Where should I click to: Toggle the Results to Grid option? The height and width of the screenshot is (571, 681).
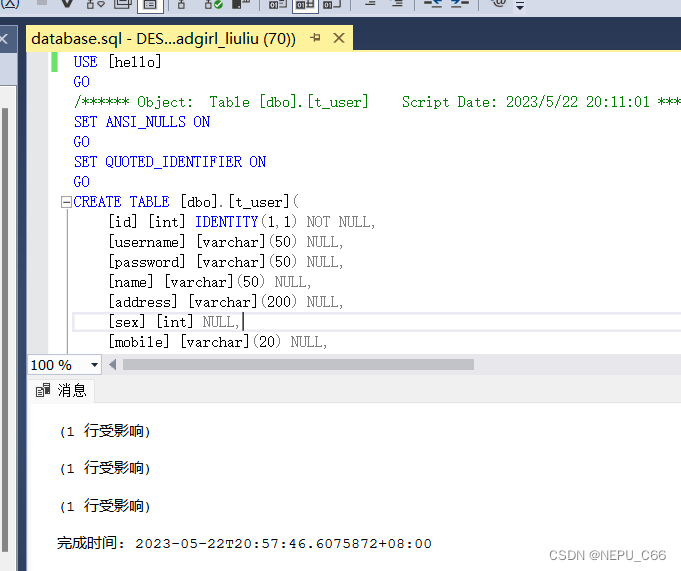coord(306,4)
